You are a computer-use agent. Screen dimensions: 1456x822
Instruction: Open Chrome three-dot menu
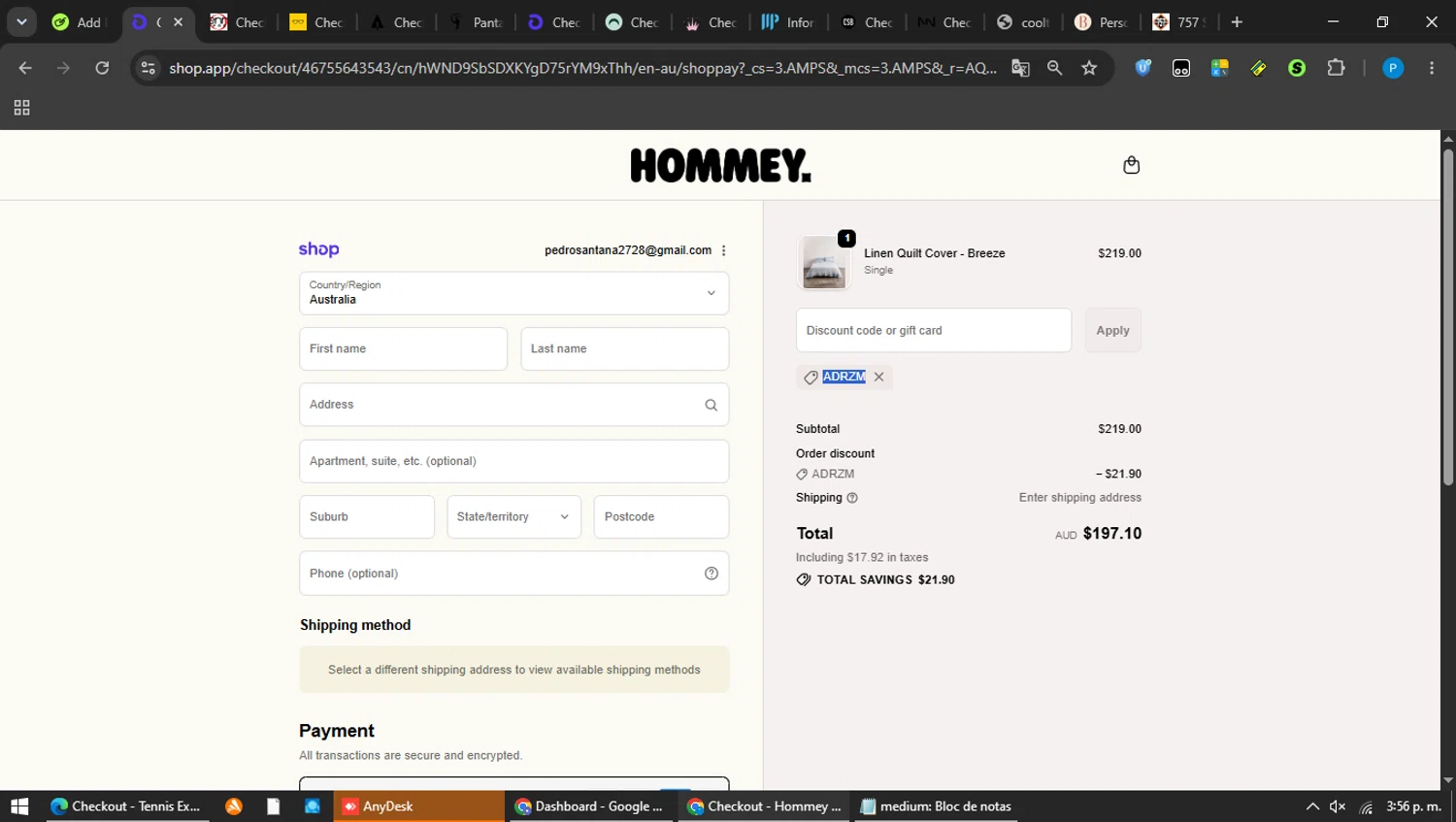1432,68
